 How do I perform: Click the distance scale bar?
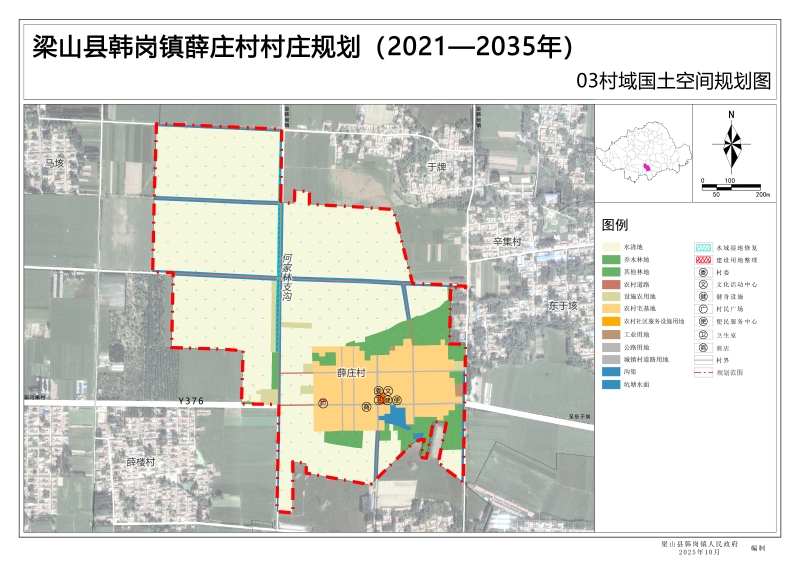click(734, 186)
